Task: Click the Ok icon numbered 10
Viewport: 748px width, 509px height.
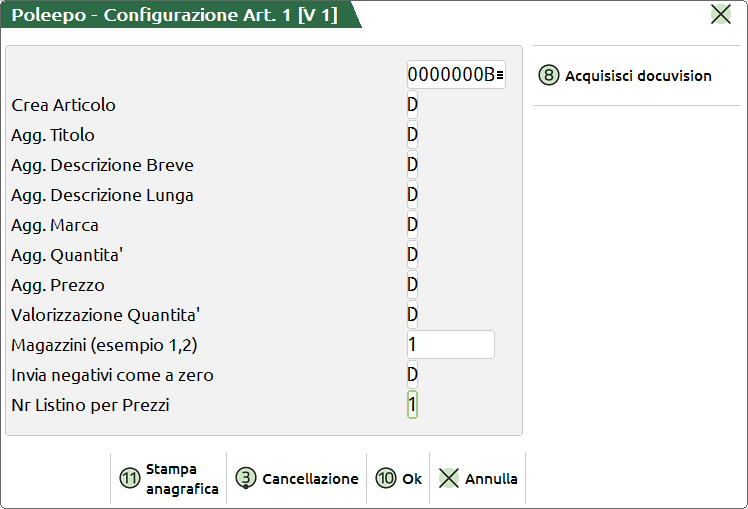Action: [387, 478]
